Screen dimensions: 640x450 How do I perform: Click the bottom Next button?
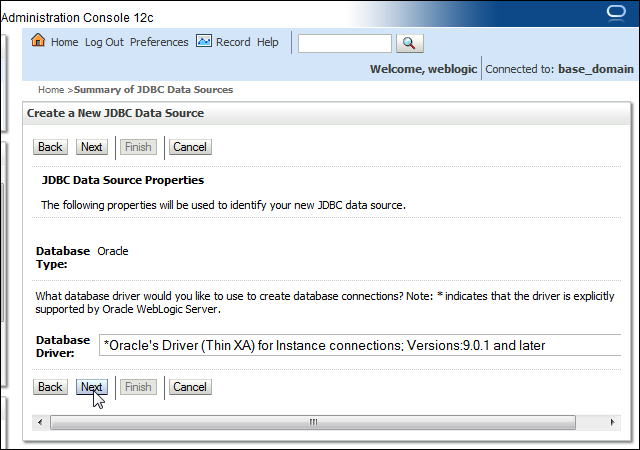(x=91, y=387)
